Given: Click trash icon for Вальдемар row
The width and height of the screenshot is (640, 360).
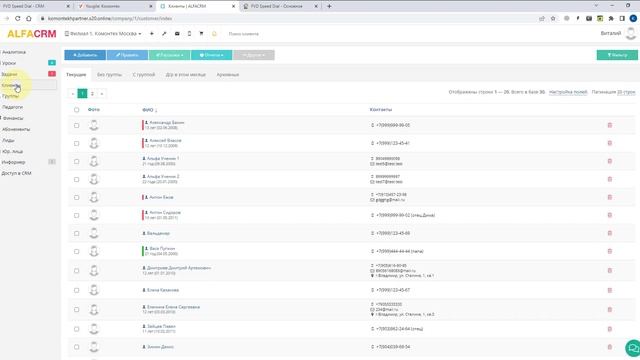Looking at the screenshot, I should (x=610, y=233).
